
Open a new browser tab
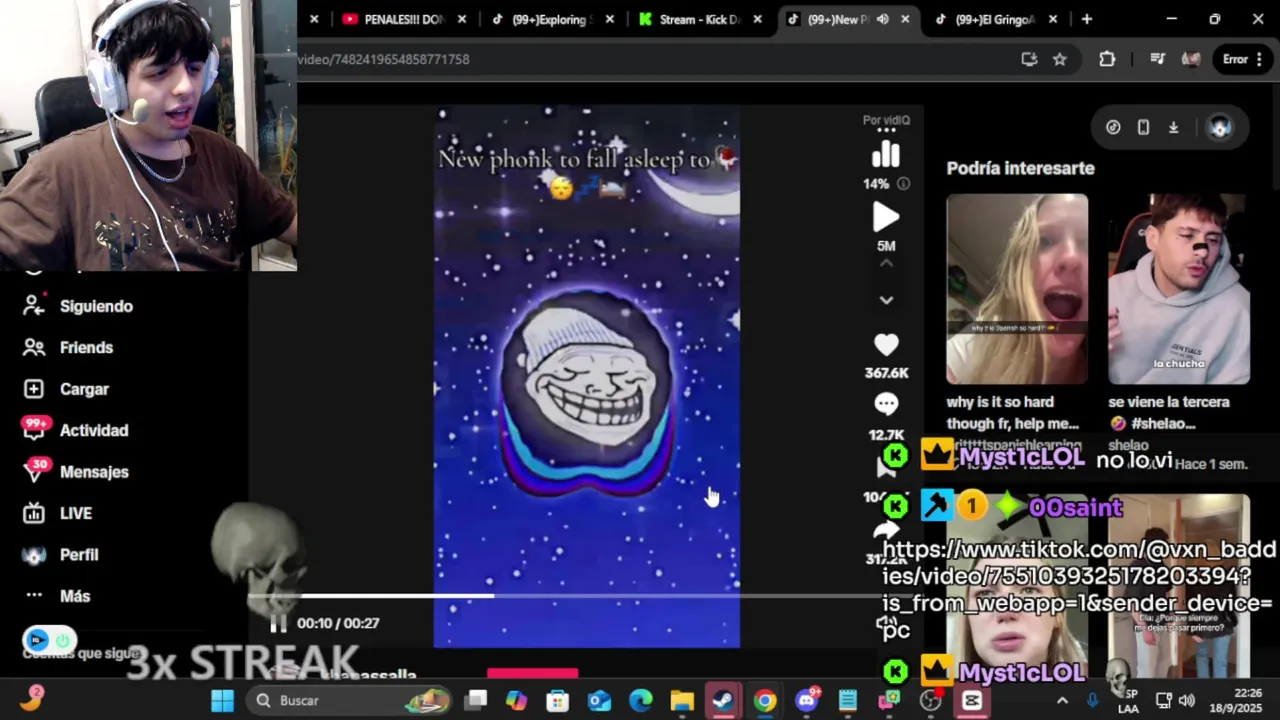[1086, 19]
